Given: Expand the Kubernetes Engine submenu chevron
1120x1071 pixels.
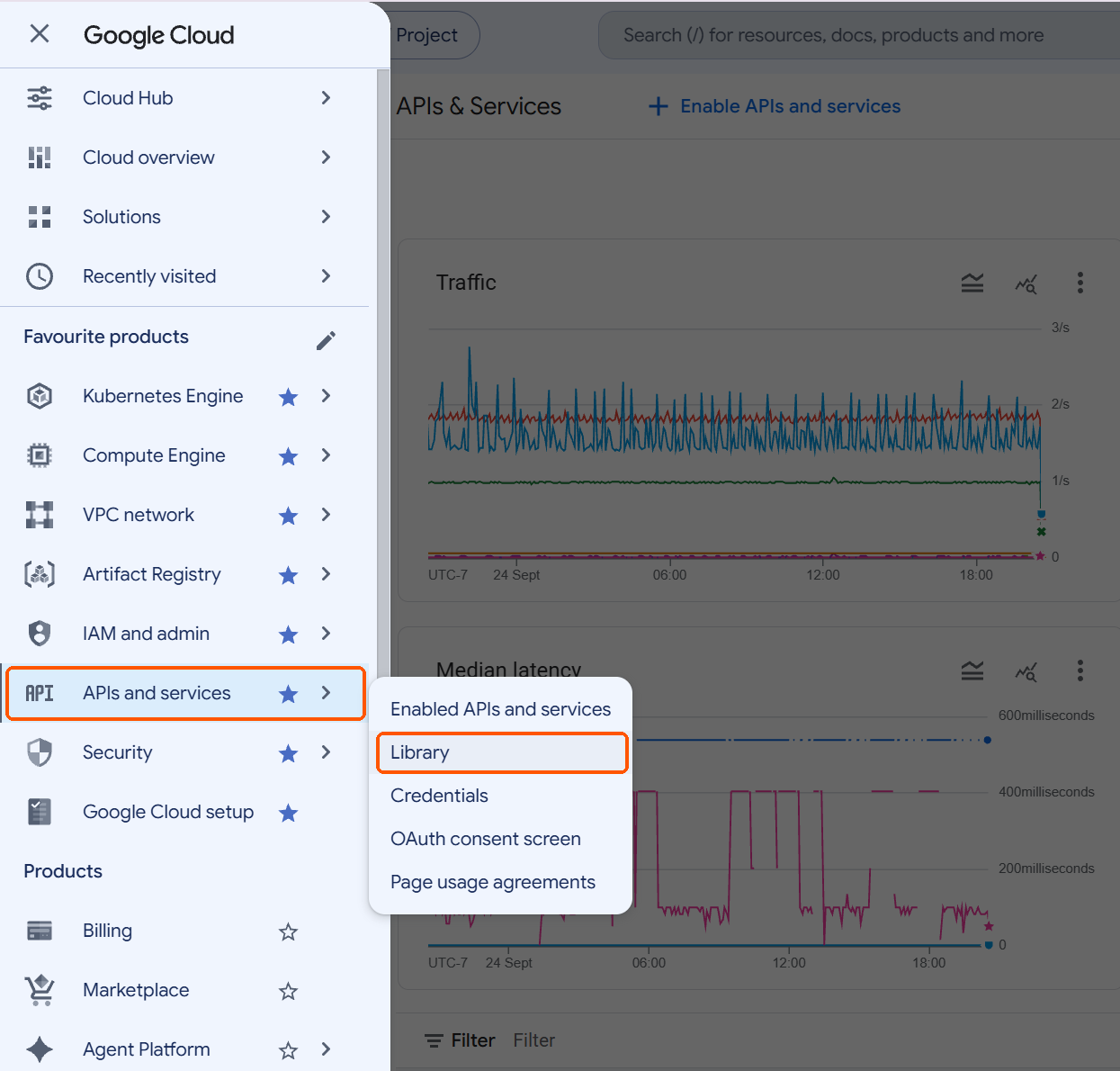Looking at the screenshot, I should coord(326,395).
